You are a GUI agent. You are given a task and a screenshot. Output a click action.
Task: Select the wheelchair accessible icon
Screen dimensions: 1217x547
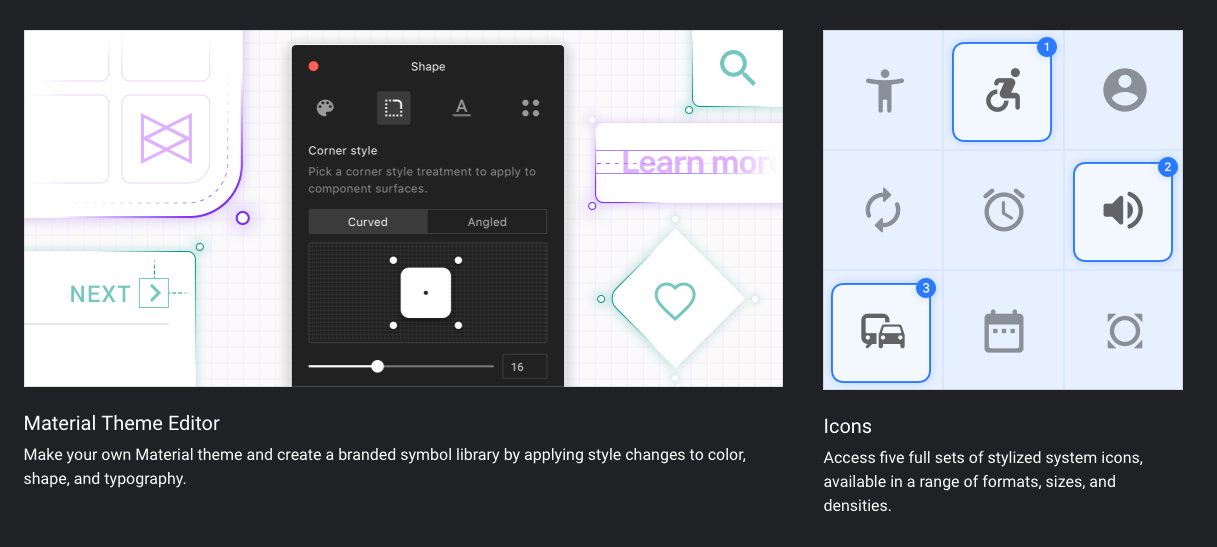[x=1003, y=91]
